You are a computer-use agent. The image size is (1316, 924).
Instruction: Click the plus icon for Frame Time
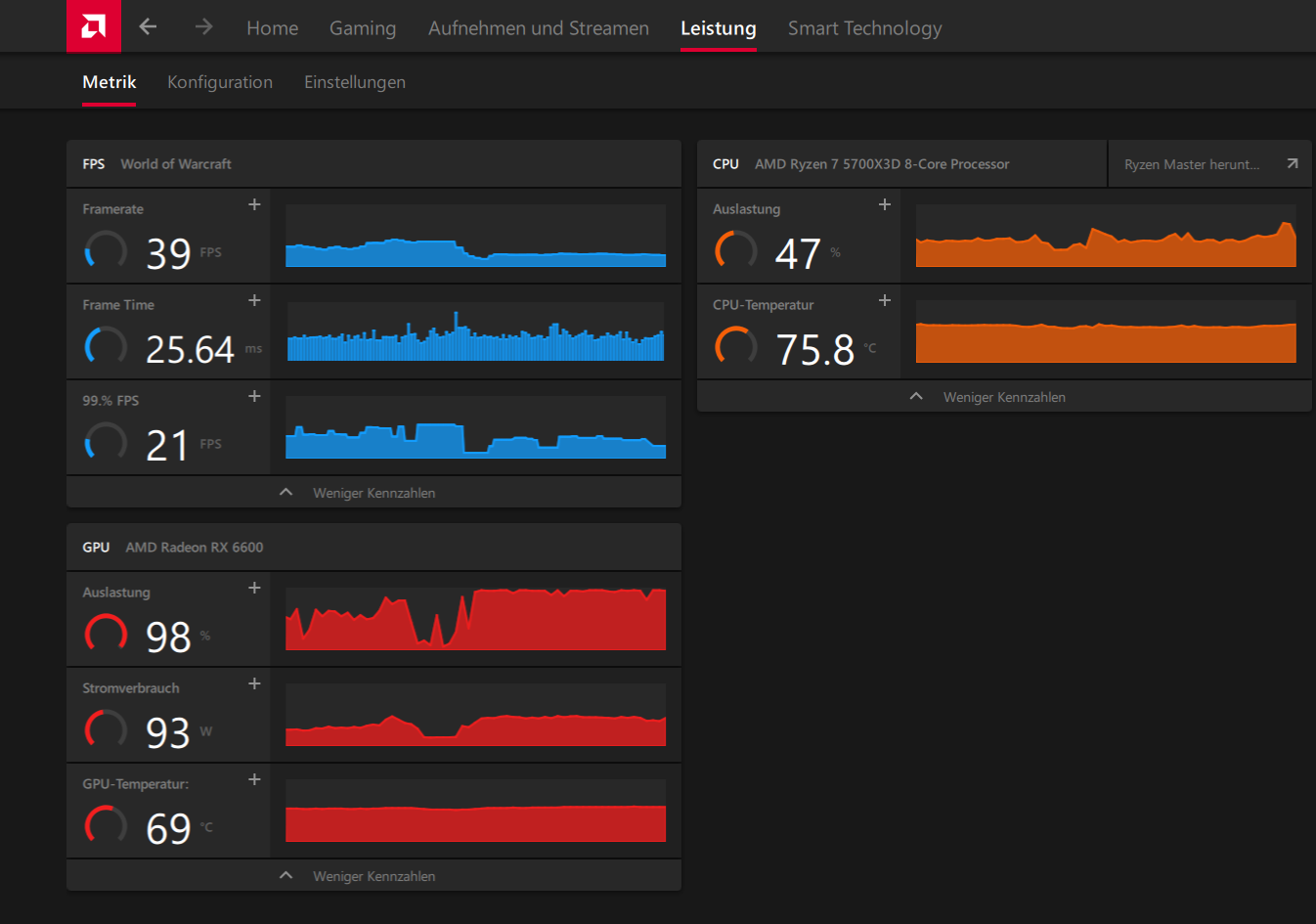coord(254,300)
